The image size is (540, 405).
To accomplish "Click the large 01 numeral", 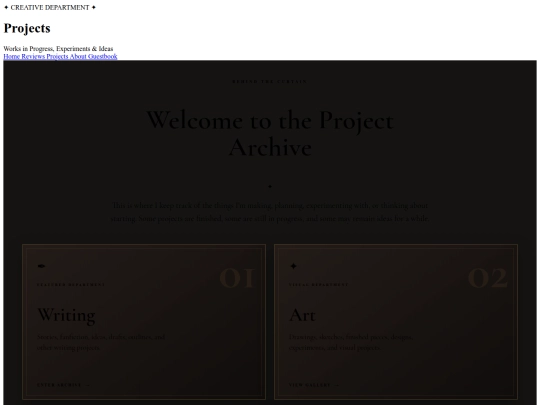I will (237, 278).
